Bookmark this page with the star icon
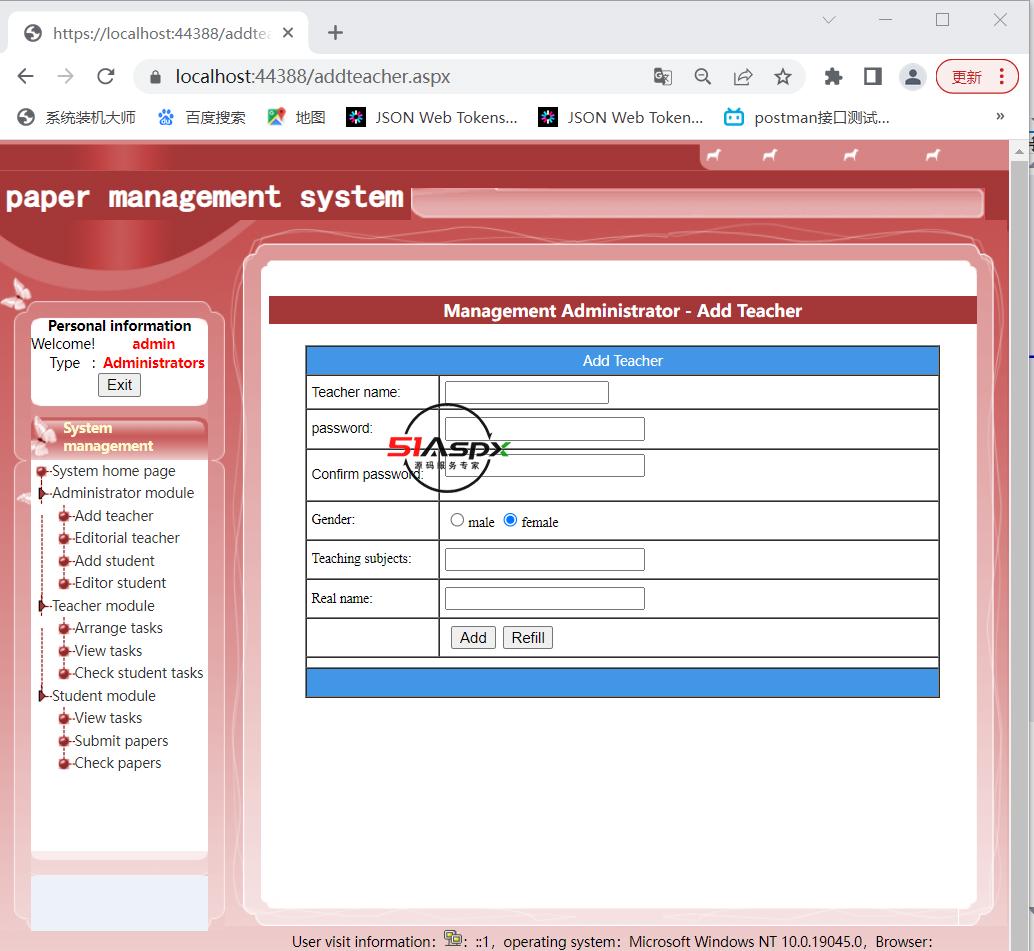This screenshot has width=1034, height=951. [x=783, y=77]
